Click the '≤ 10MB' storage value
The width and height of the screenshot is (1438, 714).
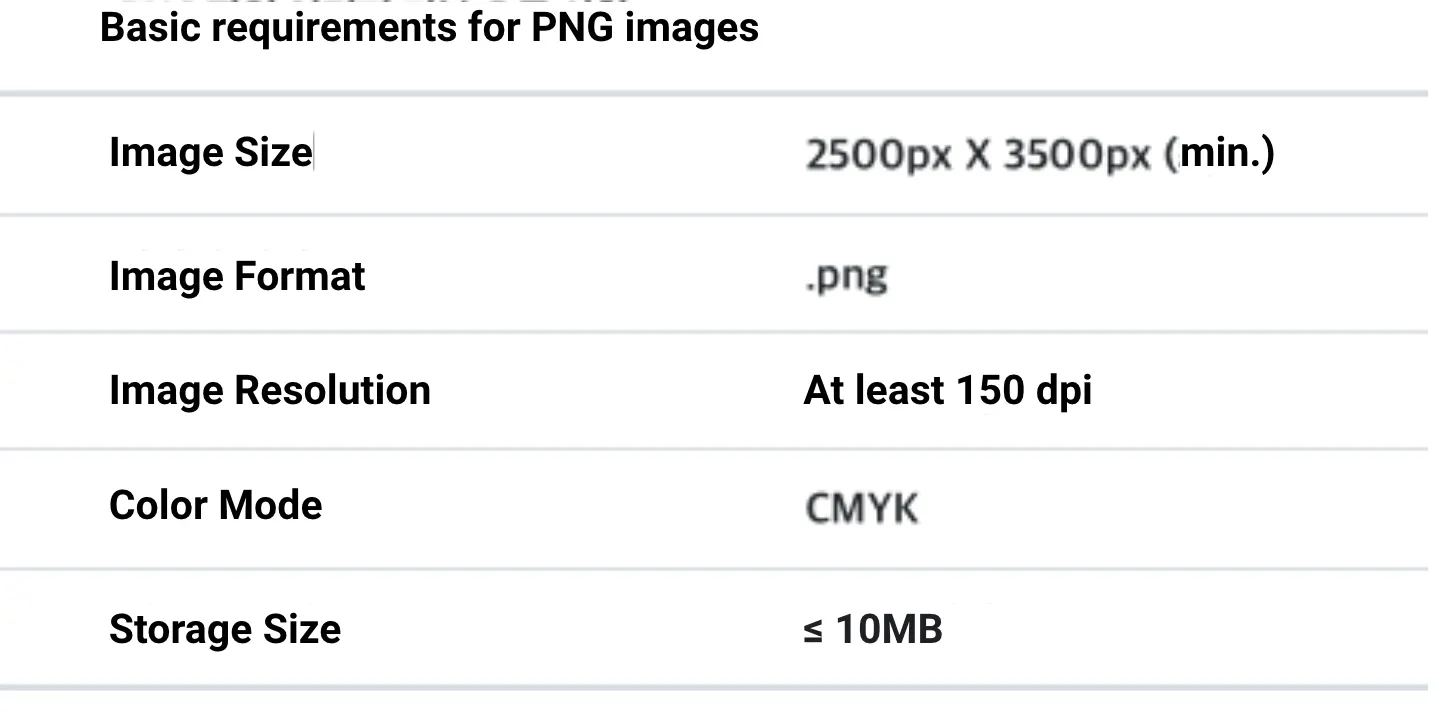[x=873, y=630]
